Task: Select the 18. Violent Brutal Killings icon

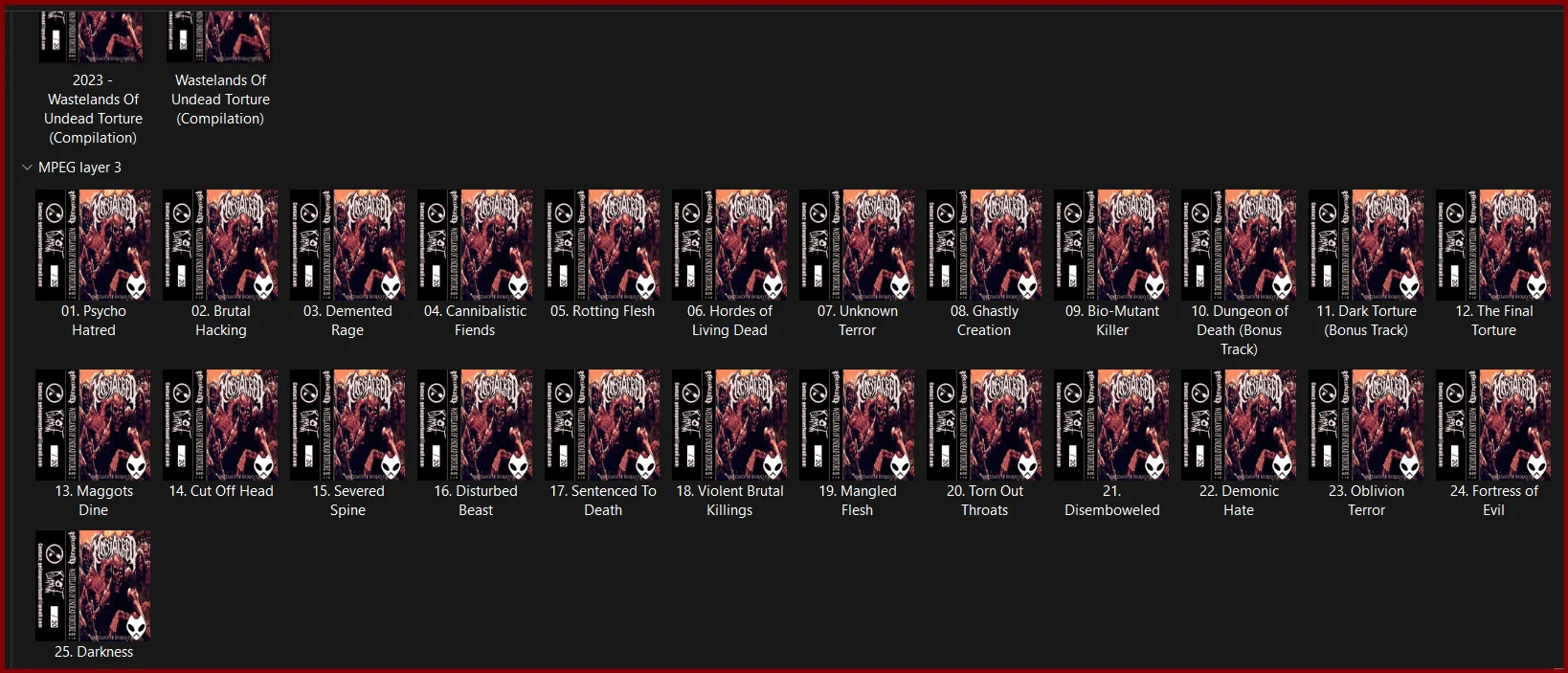Action: [729, 425]
